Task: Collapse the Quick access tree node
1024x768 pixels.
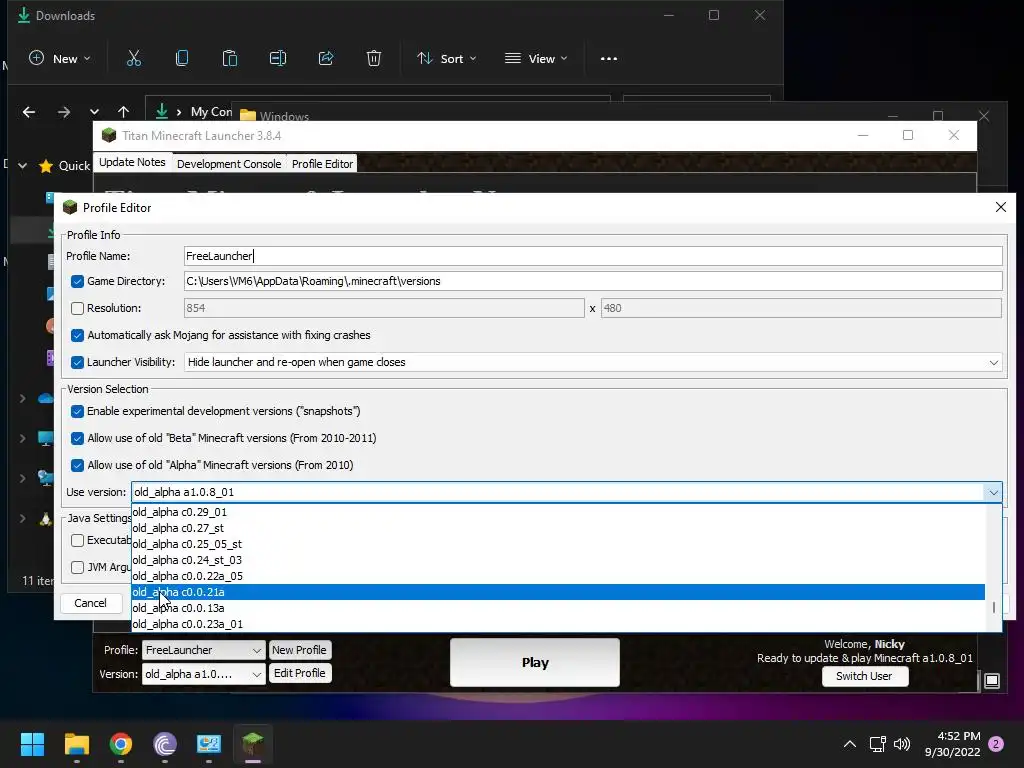Action: tap(23, 166)
